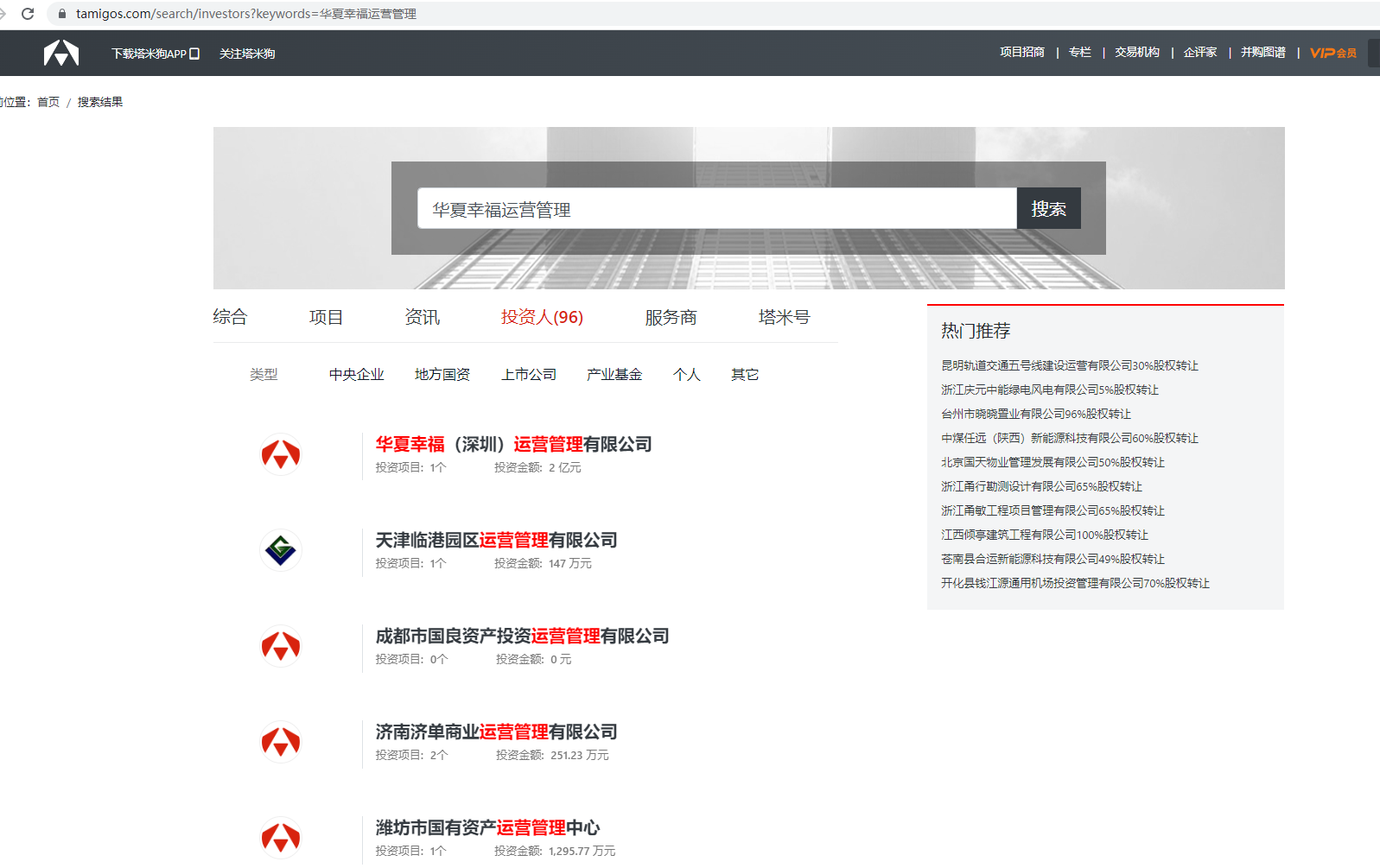This screenshot has width=1380, height=868.
Task: Click the 热门推荐 heading
Action: click(976, 331)
